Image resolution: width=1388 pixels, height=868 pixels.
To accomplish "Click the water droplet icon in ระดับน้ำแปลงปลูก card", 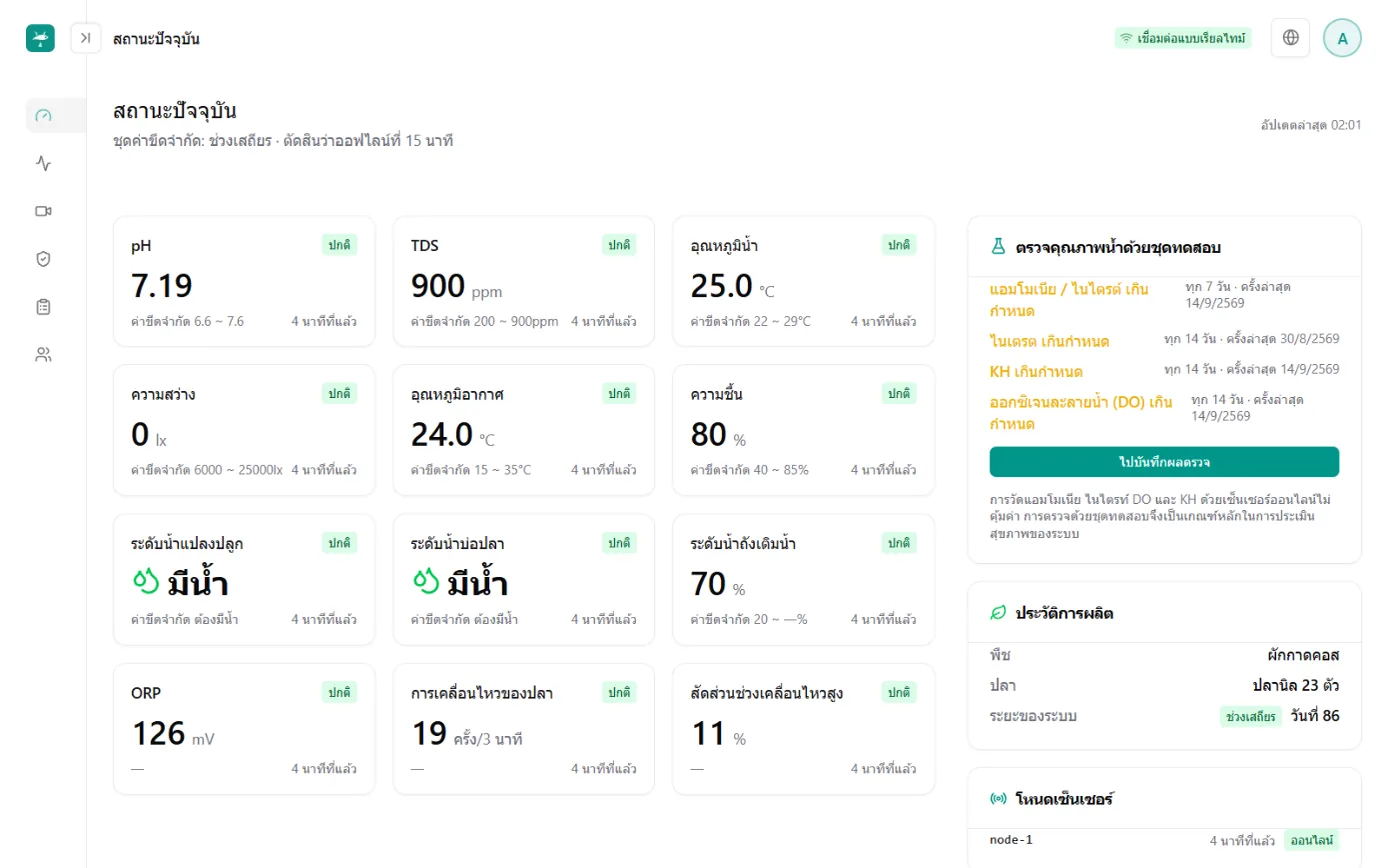I will pyautogui.click(x=146, y=581).
